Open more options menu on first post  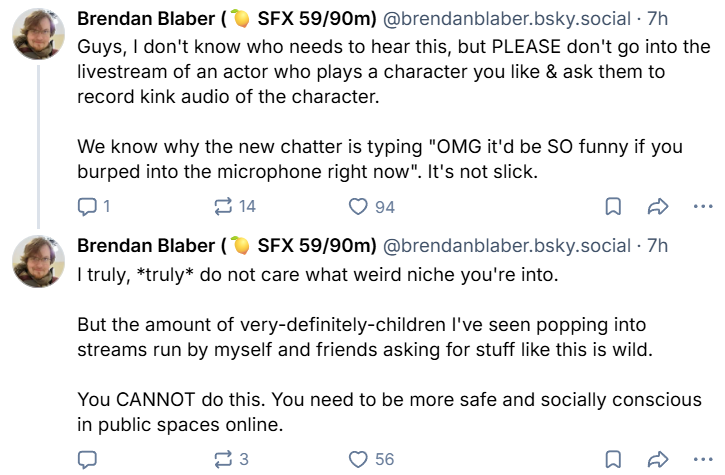click(703, 206)
